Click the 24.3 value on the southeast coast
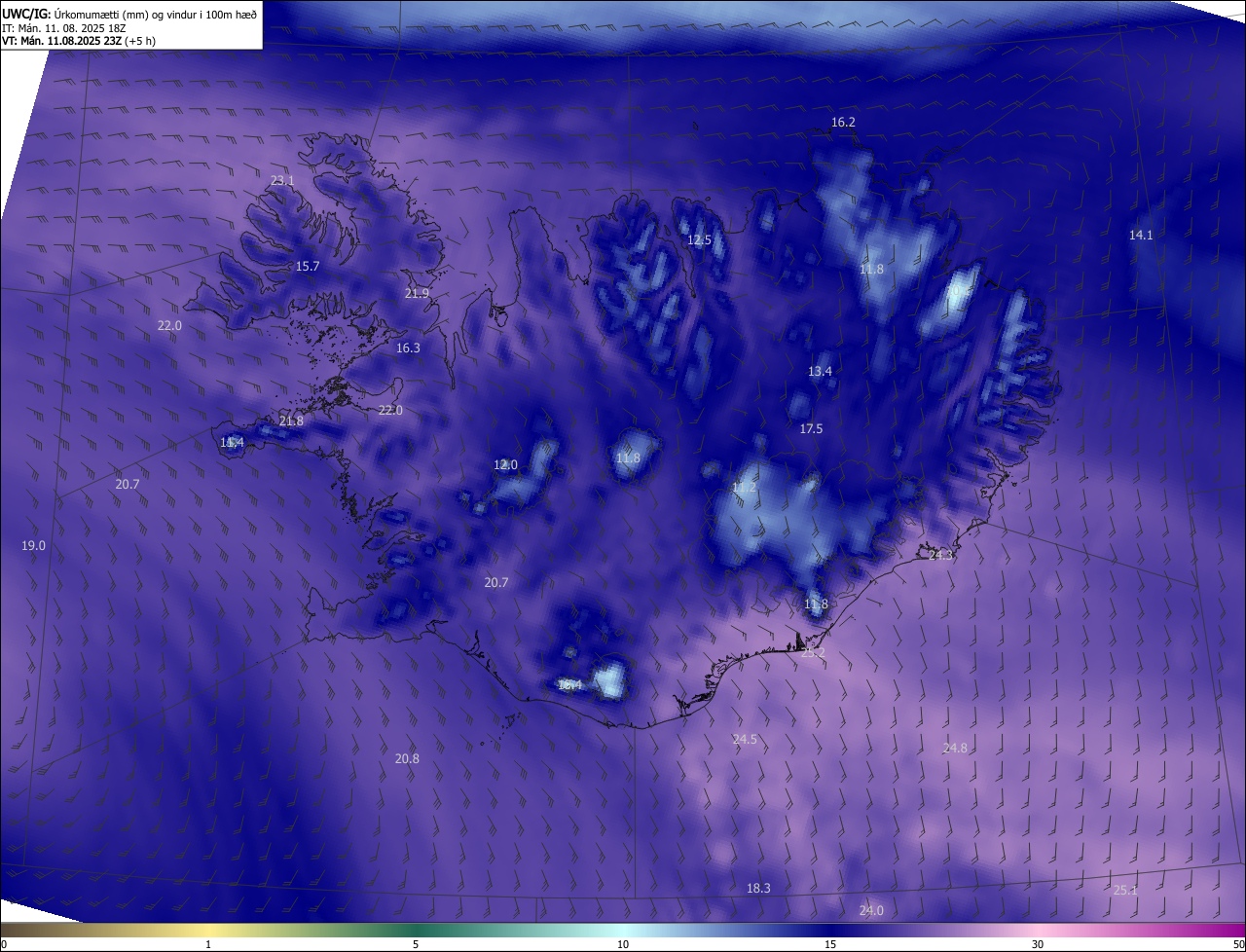Screen dimensions: 1246x952 click(940, 556)
